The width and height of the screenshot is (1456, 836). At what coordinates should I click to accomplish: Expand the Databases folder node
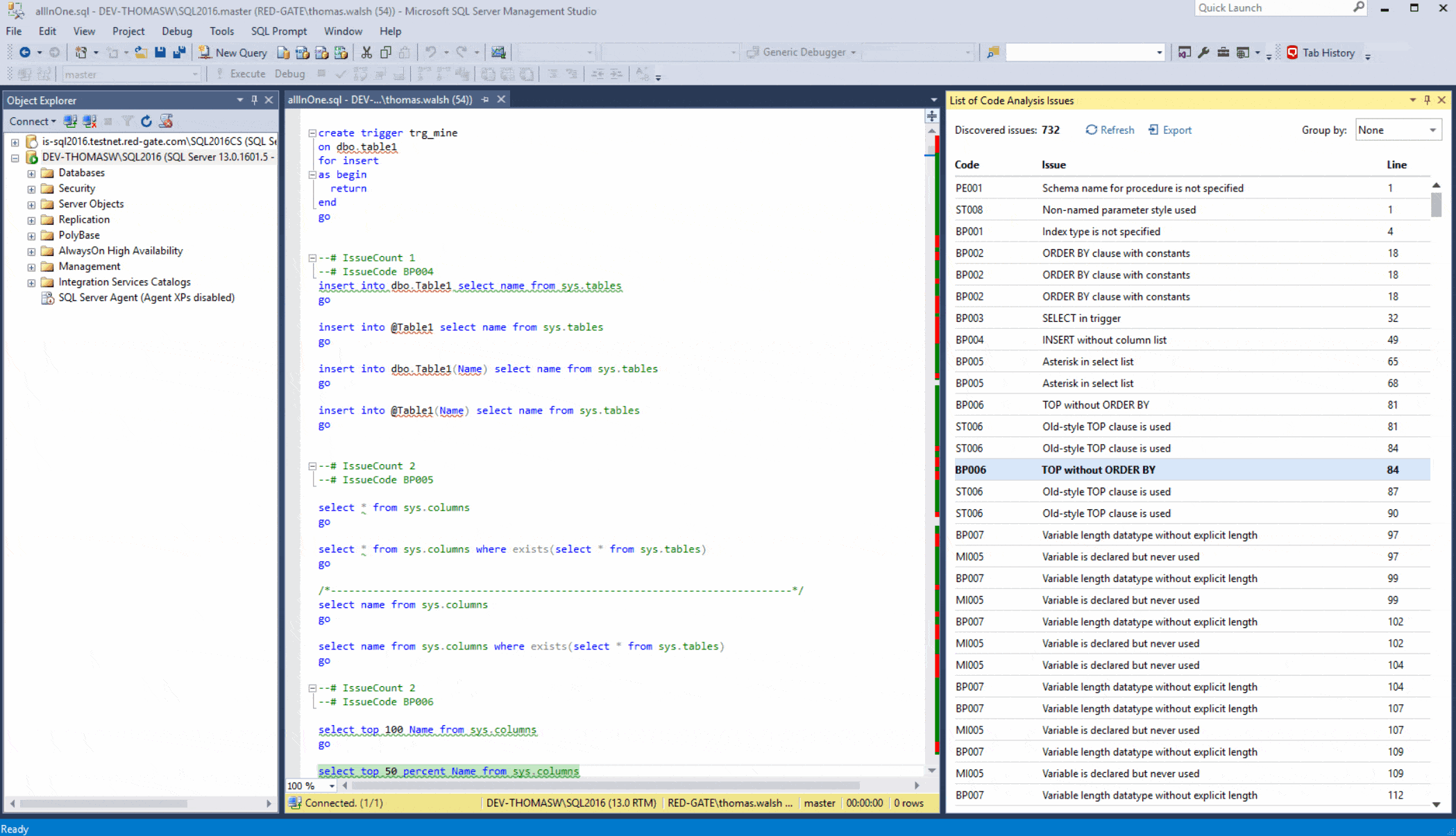click(x=31, y=173)
